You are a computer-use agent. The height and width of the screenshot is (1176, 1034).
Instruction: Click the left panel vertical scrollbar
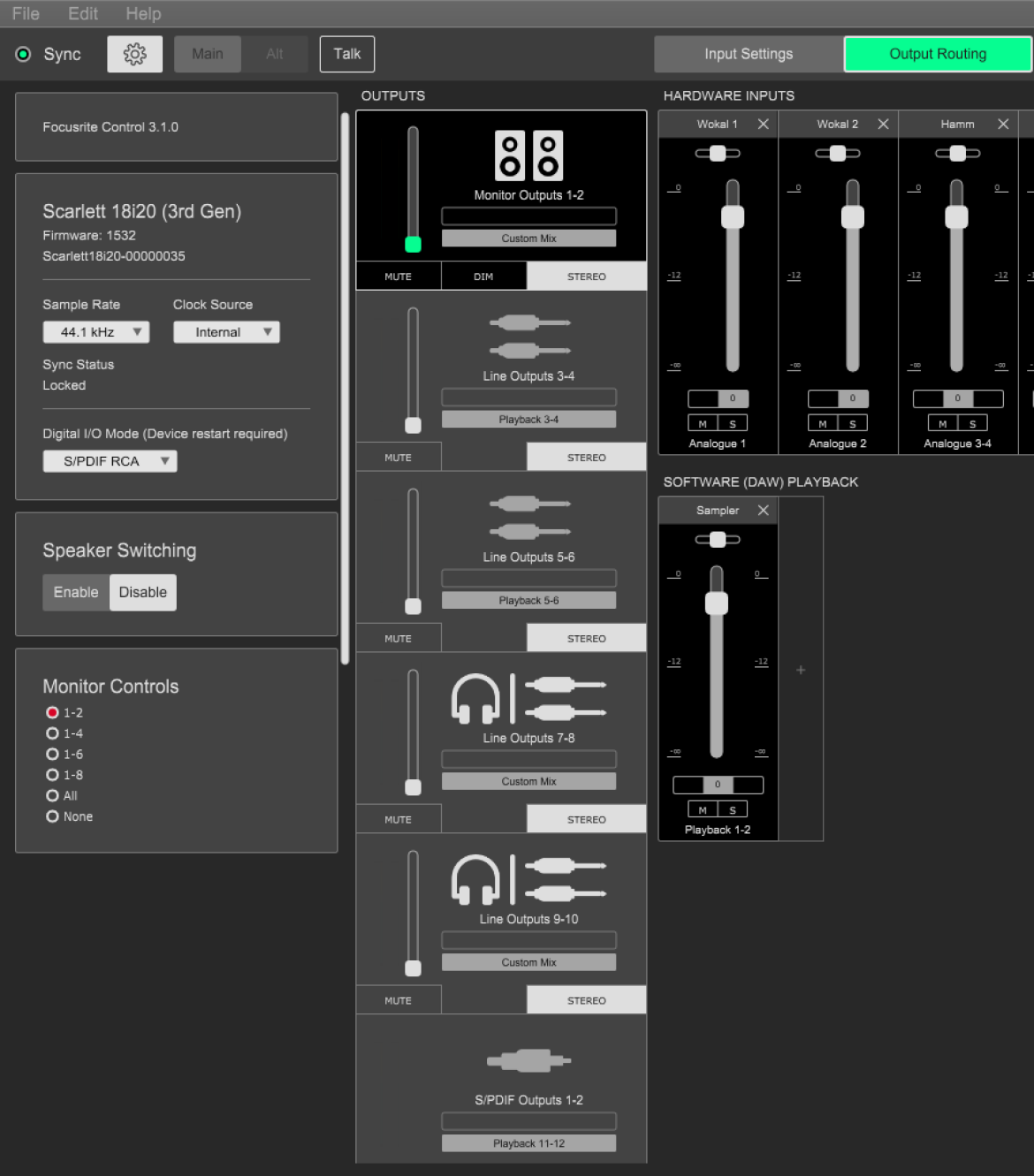click(345, 389)
